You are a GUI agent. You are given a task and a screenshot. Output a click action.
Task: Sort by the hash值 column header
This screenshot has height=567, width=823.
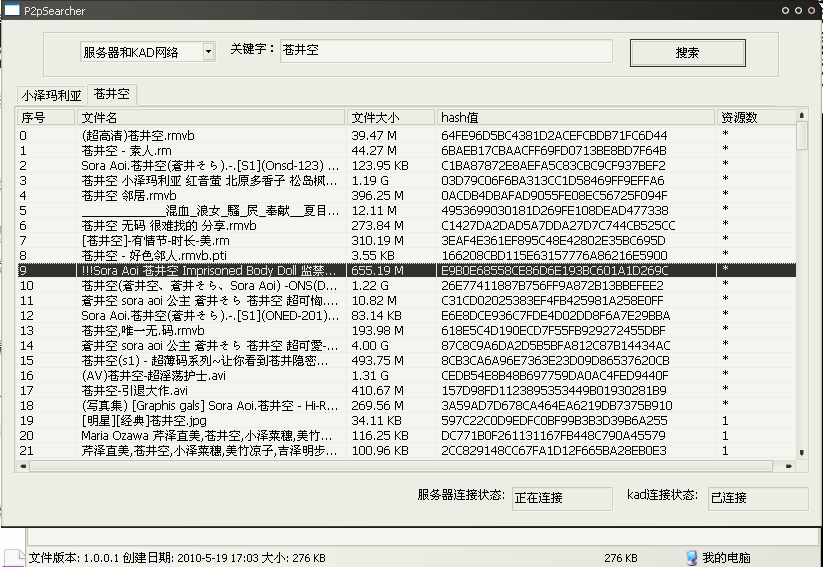(x=576, y=117)
